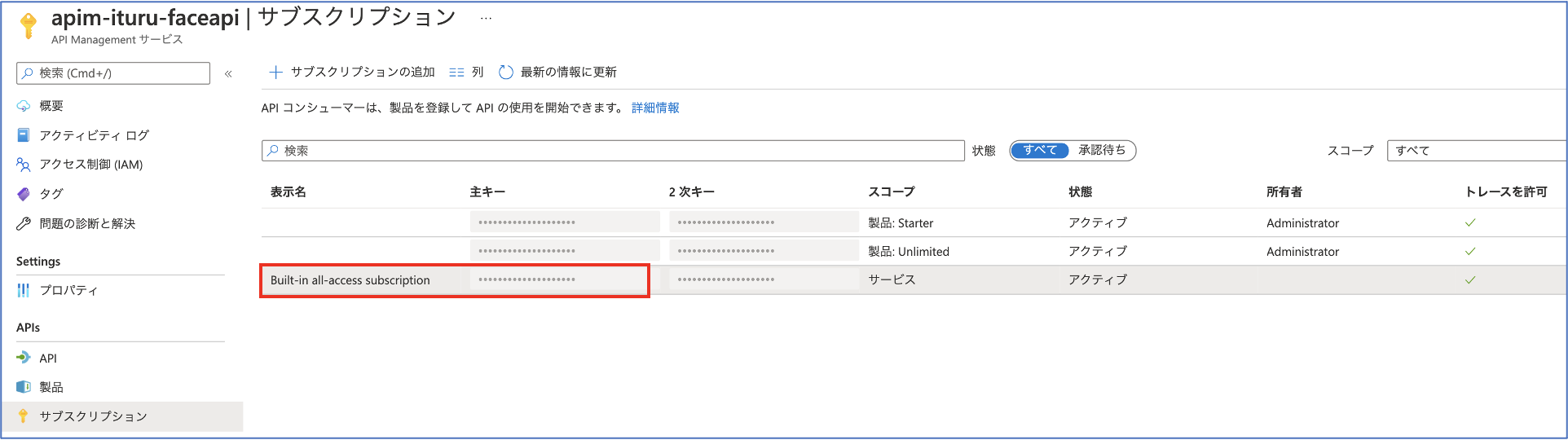Click the 概要 cloud icon

pos(24,106)
